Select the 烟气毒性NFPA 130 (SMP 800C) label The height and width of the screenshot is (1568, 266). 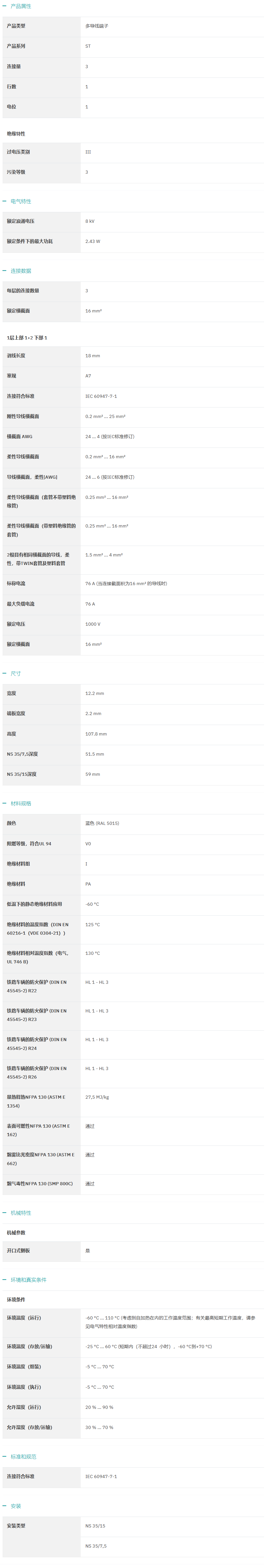39,1184
